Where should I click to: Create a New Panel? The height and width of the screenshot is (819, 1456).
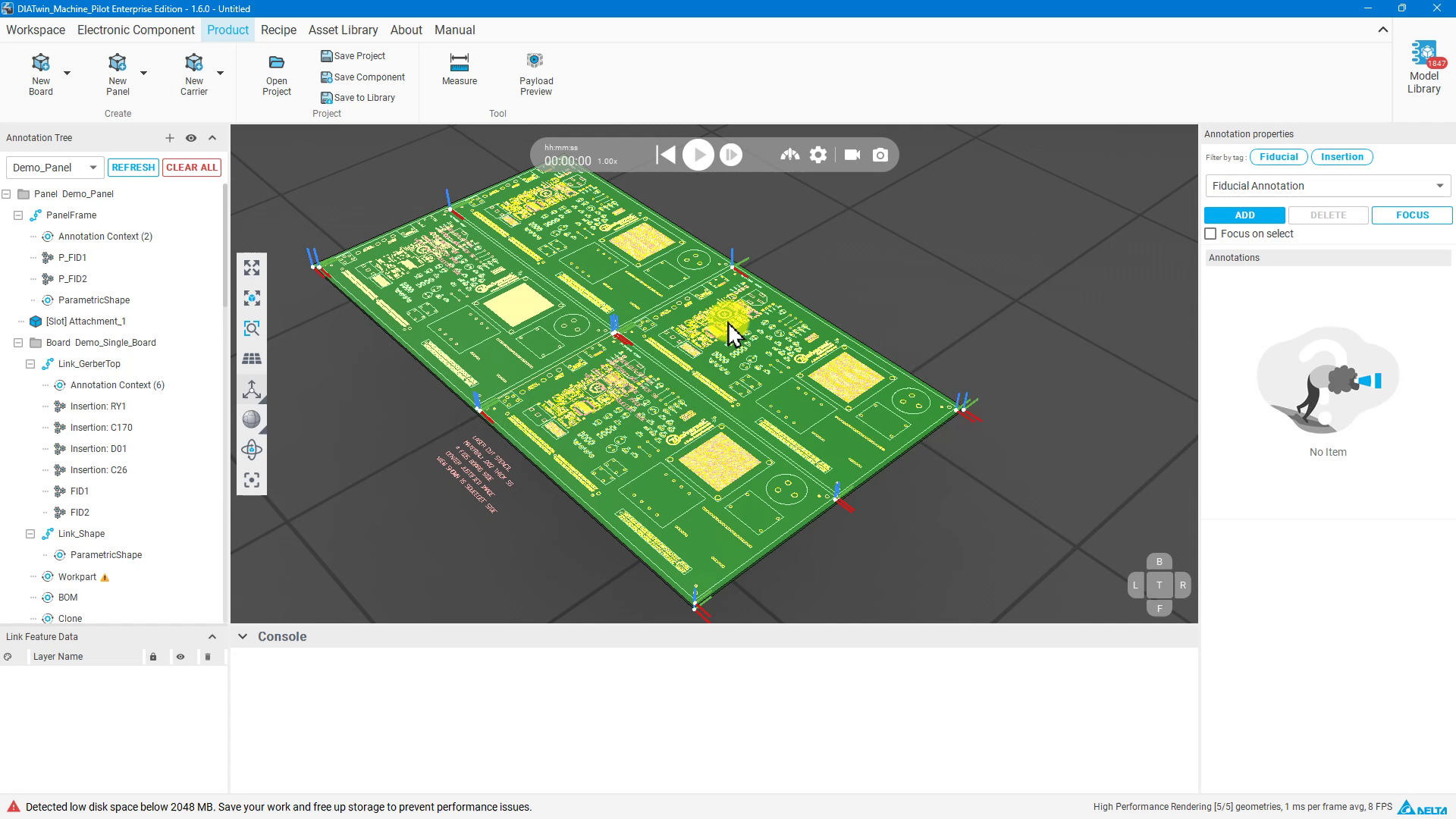[118, 74]
